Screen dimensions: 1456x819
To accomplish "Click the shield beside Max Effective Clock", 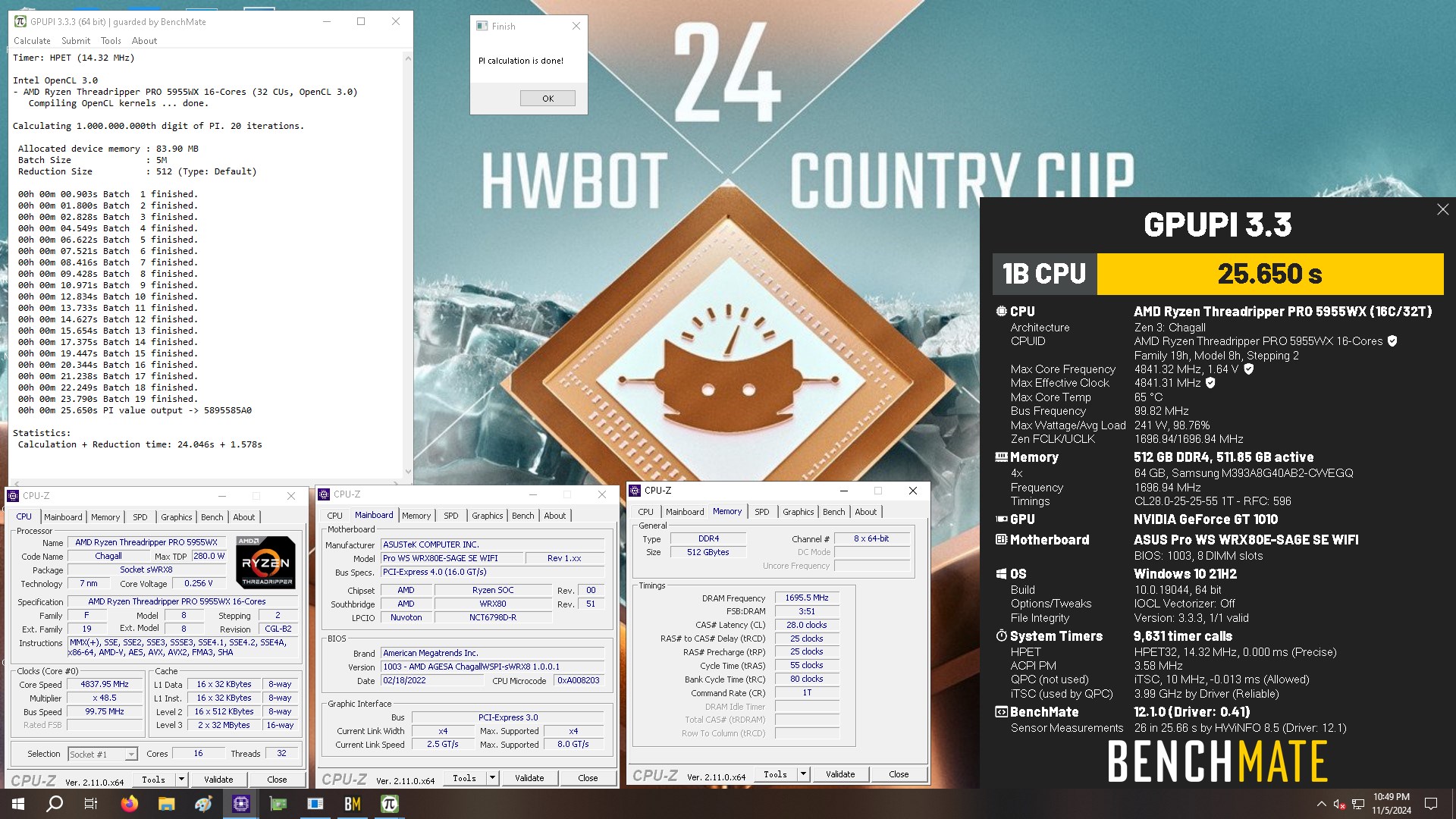I will point(1210,383).
